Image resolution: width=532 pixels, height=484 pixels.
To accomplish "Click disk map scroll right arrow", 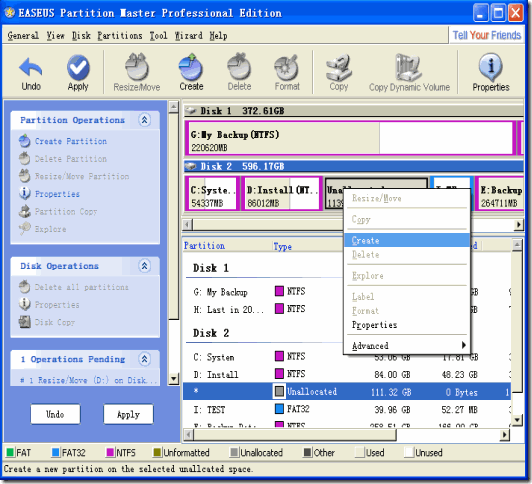I will tap(518, 224).
